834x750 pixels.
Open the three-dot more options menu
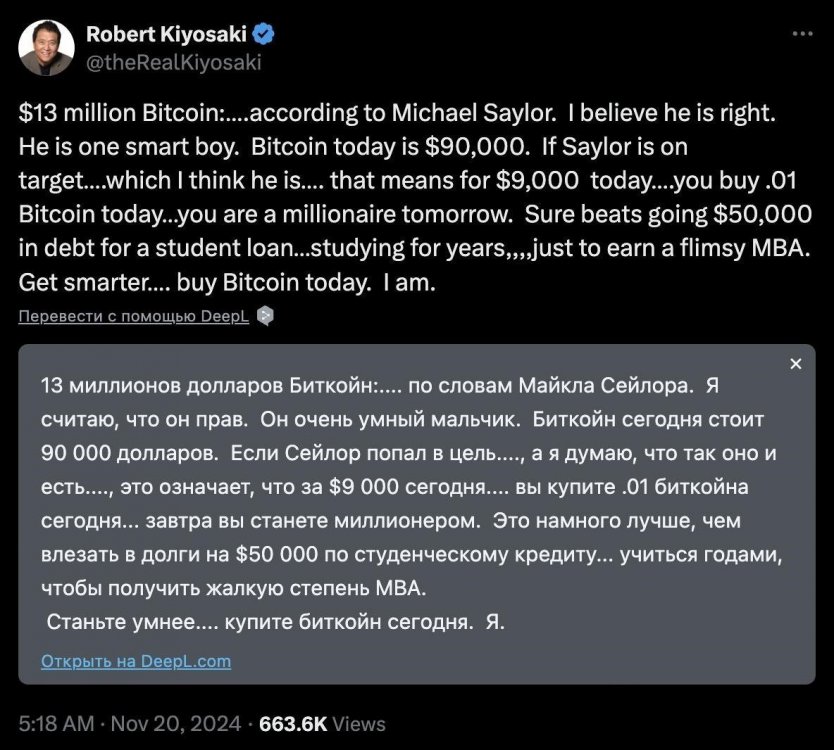[802, 33]
